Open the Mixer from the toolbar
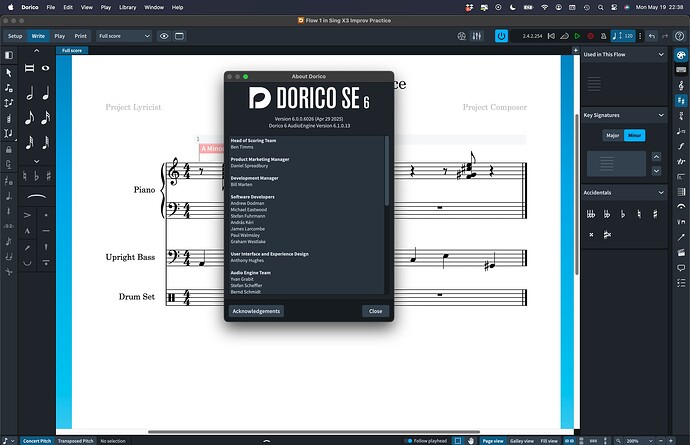Image resolution: width=690 pixels, height=445 pixels. tap(477, 36)
